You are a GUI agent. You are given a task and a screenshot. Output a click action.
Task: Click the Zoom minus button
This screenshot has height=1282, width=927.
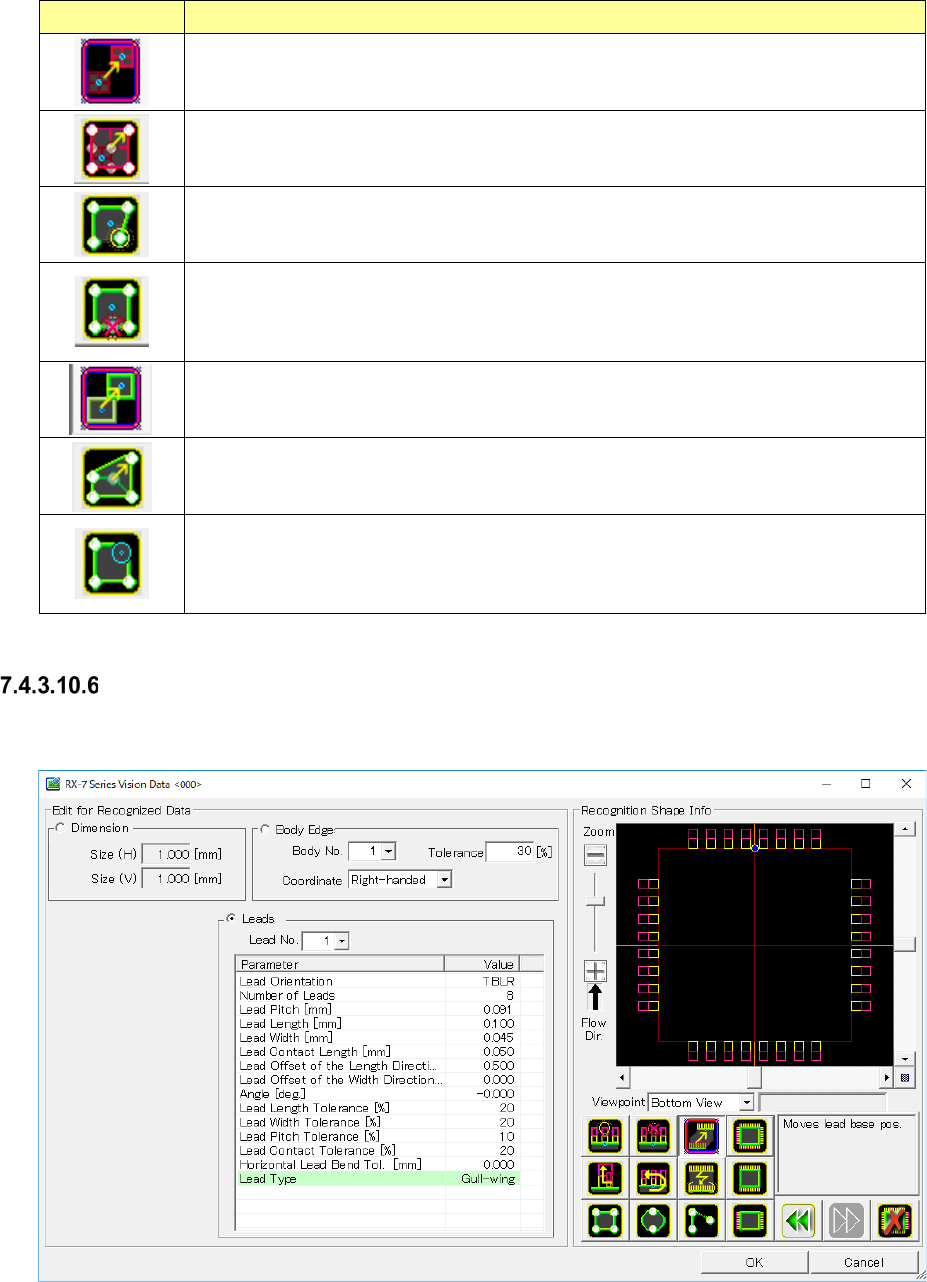(595, 855)
